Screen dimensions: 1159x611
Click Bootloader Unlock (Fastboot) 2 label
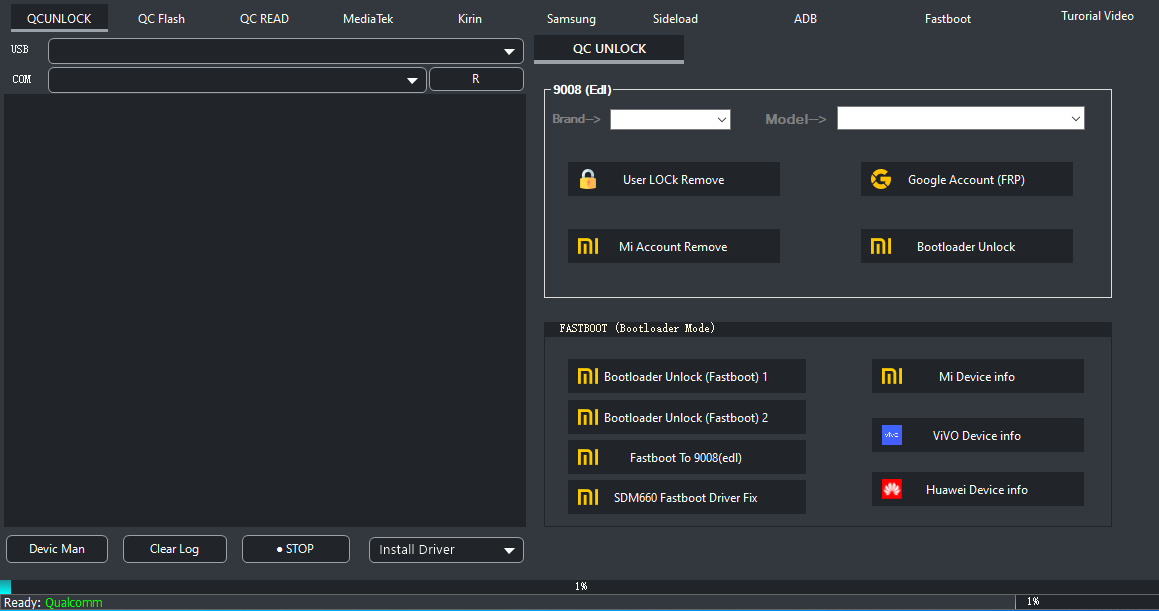tap(685, 417)
